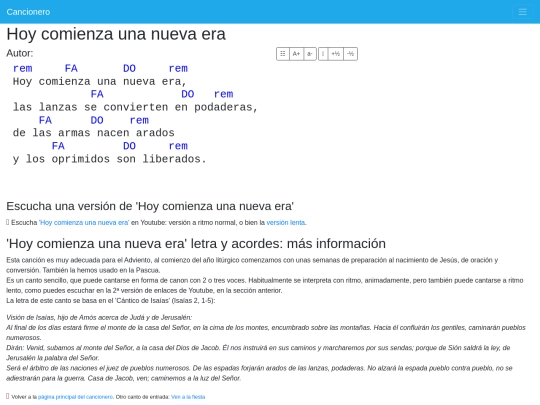Click the page title 'Hoy comienza una nueva era'
Viewport: 540px width, 405px height.
[116, 34]
